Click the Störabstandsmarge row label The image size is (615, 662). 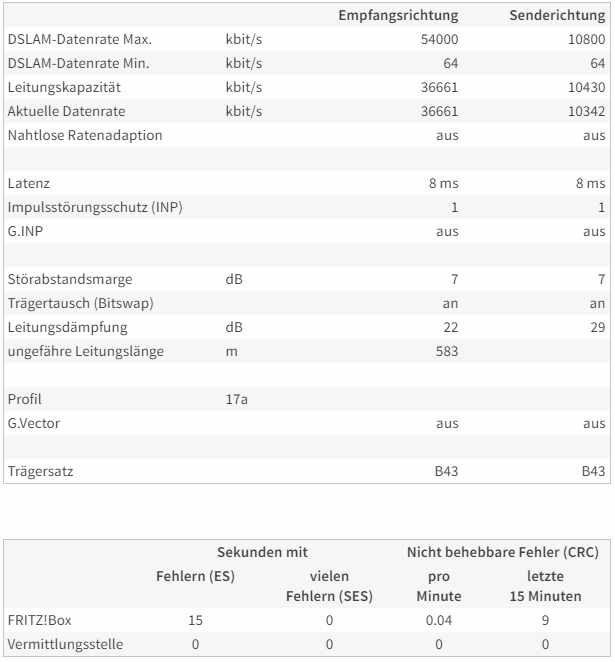tap(70, 279)
